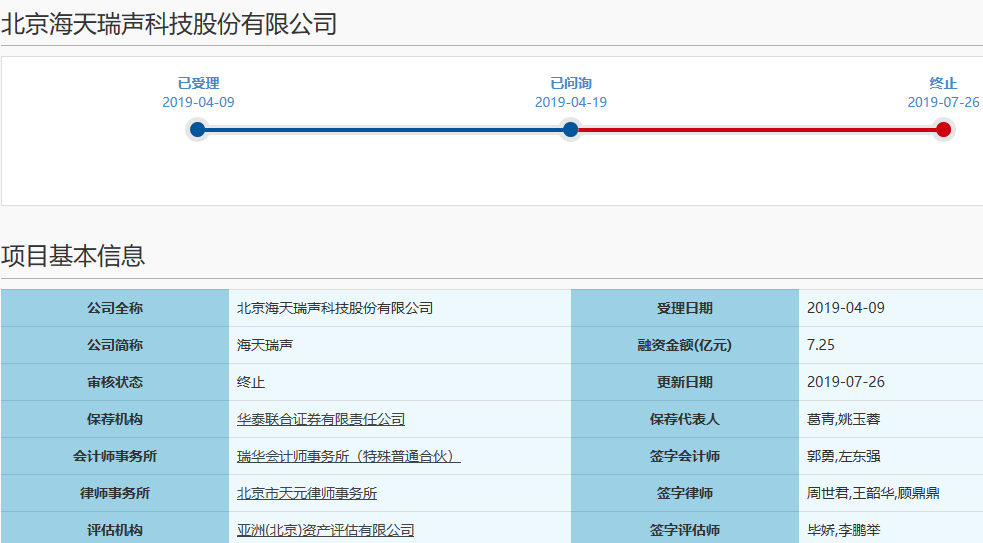This screenshot has height=543, width=983.
Task: Open the 亚洲(北京)资产评估有限公司 link
Action: point(325,530)
